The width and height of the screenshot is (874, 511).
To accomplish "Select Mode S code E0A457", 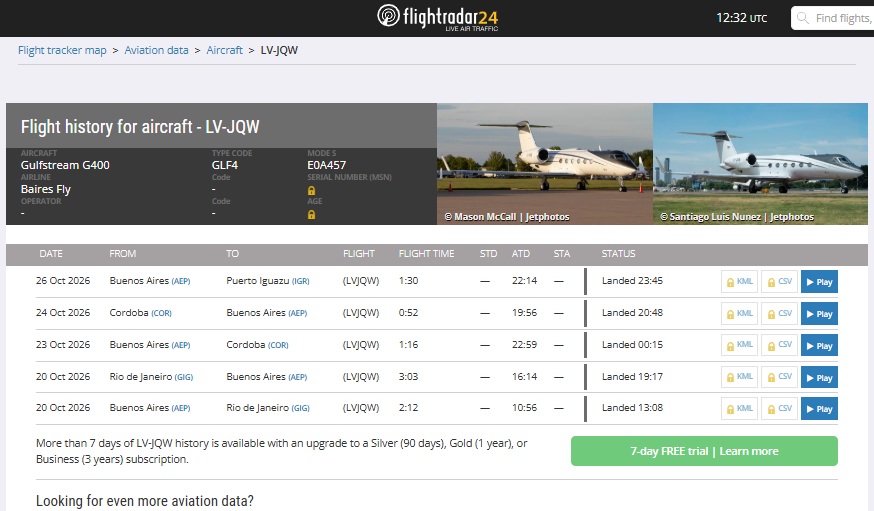I will pyautogui.click(x=327, y=165).
